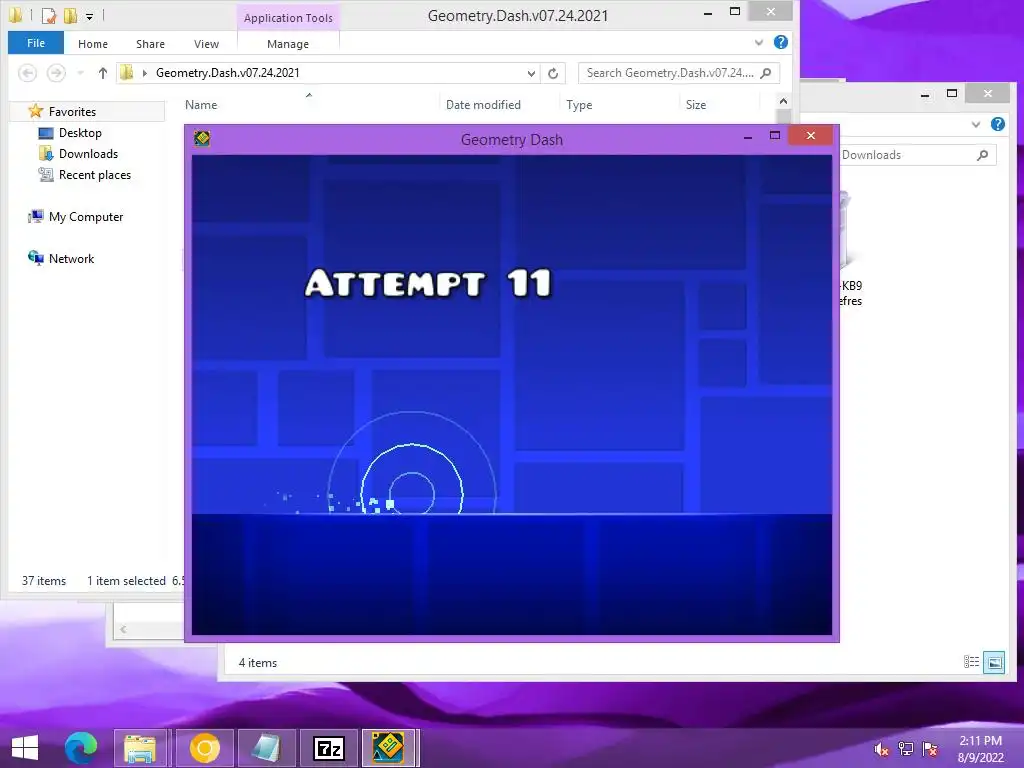Open the notepad-like app in the taskbar
This screenshot has height=768, width=1024.
266,748
